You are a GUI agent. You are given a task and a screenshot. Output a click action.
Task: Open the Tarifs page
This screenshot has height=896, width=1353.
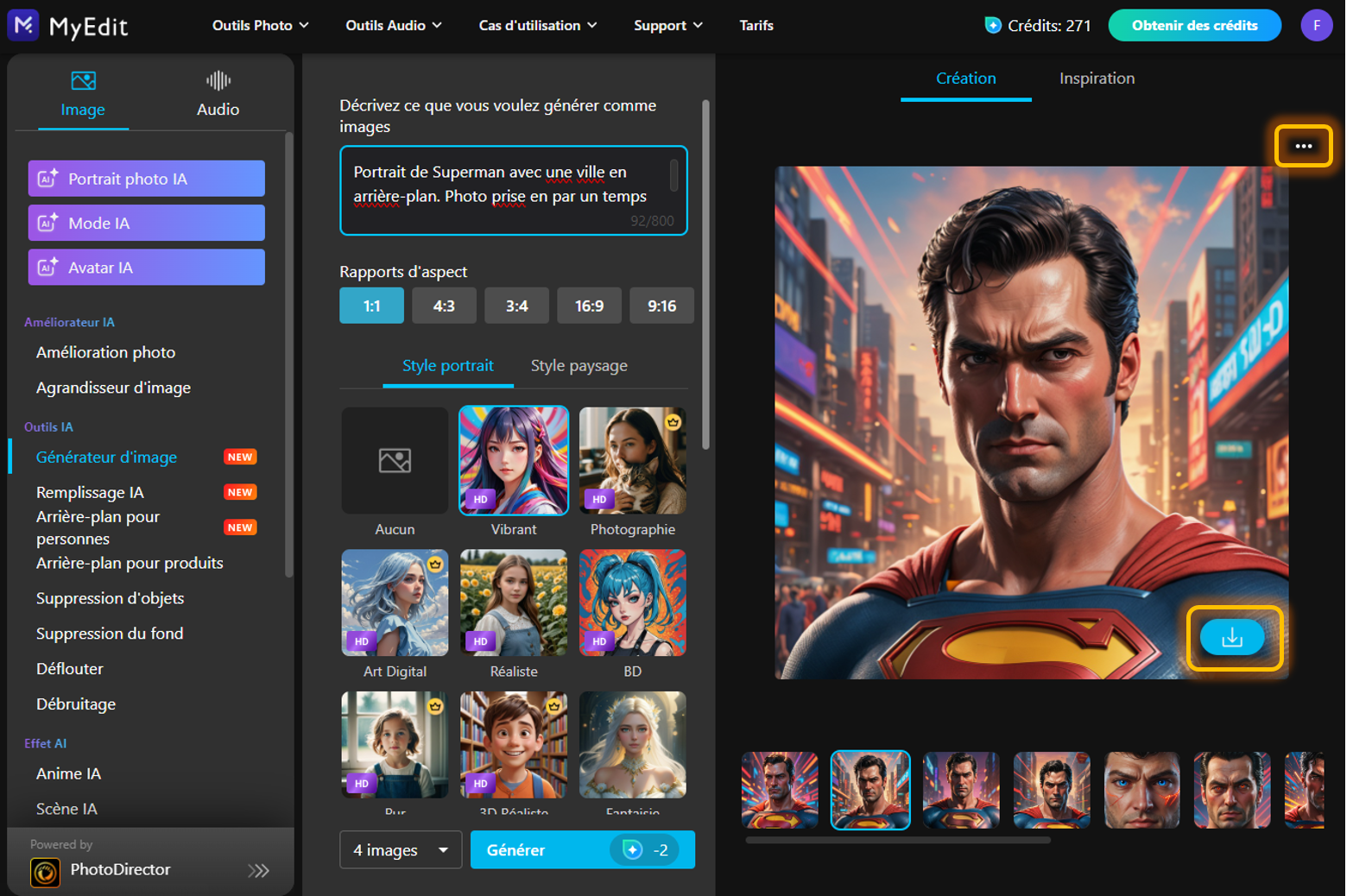coord(756,26)
